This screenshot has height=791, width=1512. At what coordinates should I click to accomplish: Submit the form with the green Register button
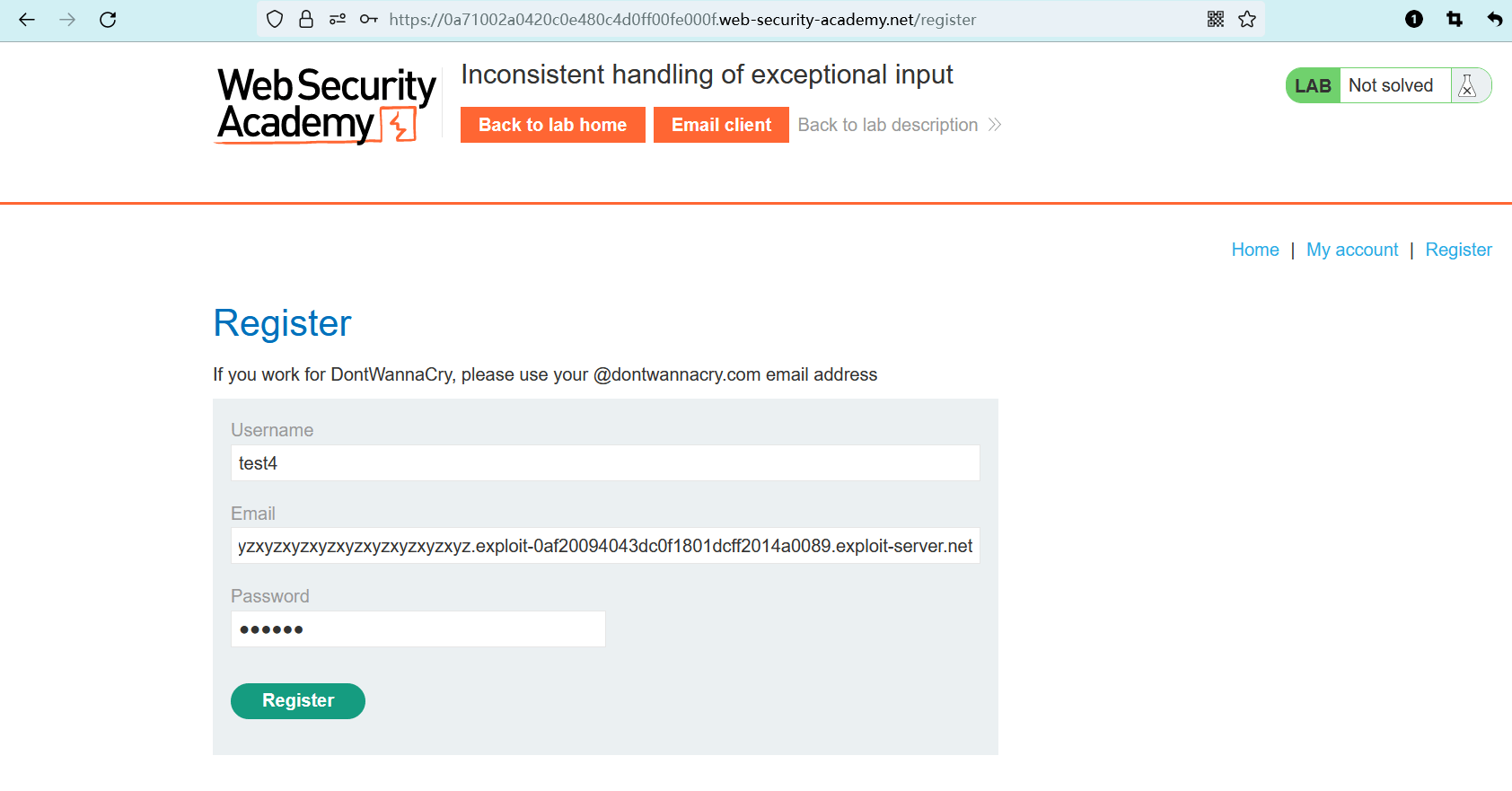coord(297,701)
